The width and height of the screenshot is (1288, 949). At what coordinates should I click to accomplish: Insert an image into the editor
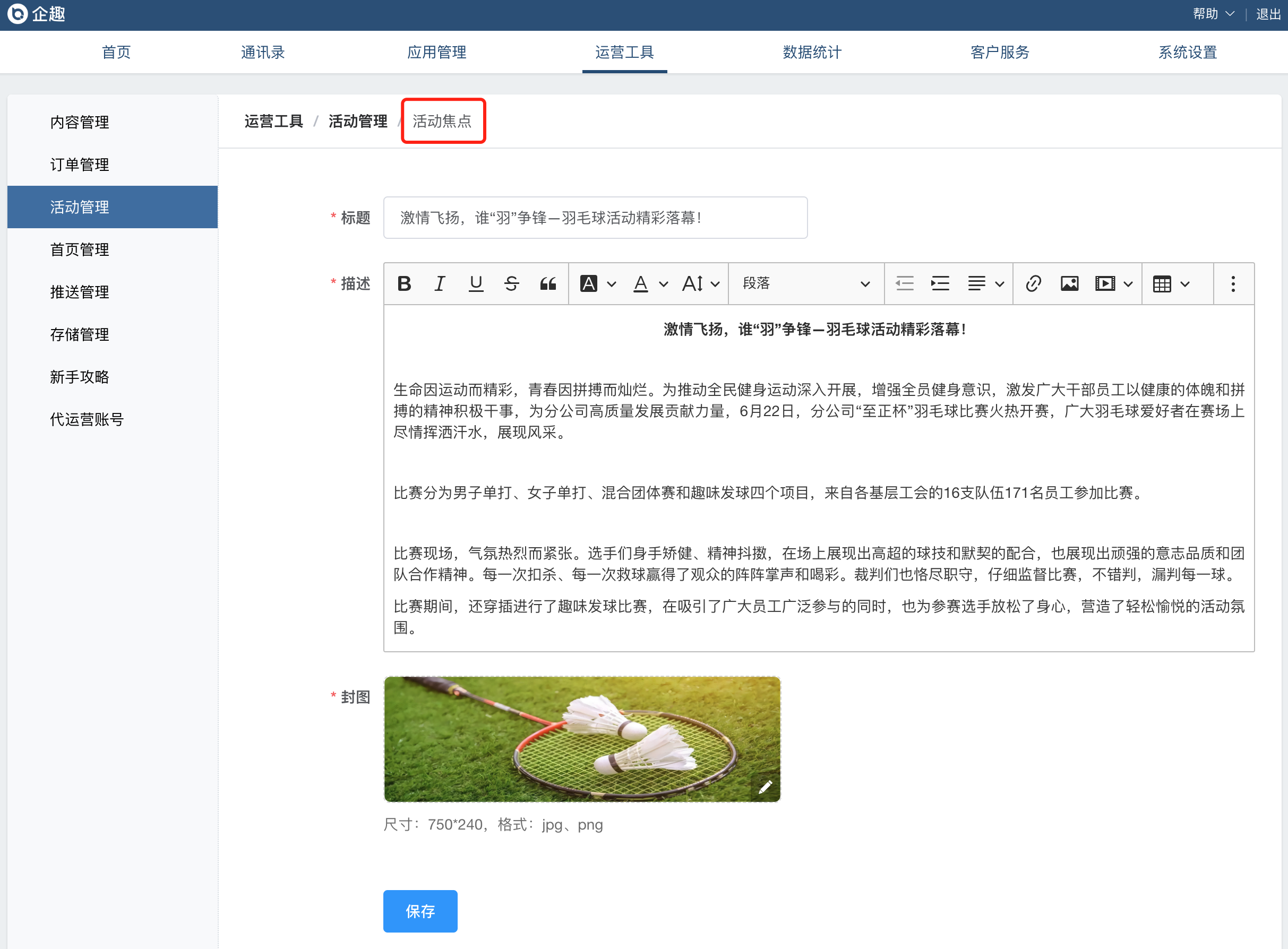(x=1069, y=283)
